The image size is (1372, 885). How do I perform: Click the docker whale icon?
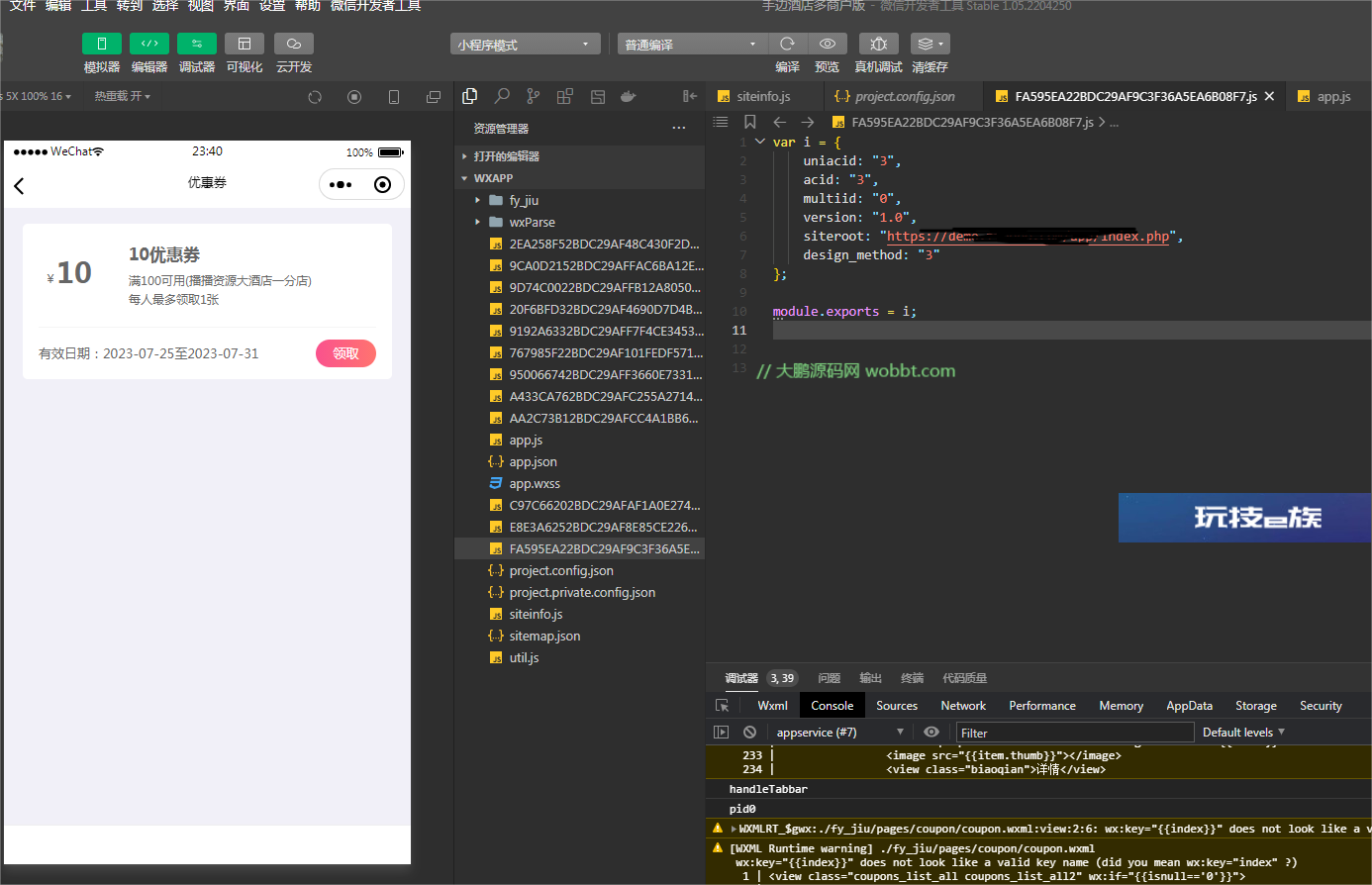coord(629,96)
